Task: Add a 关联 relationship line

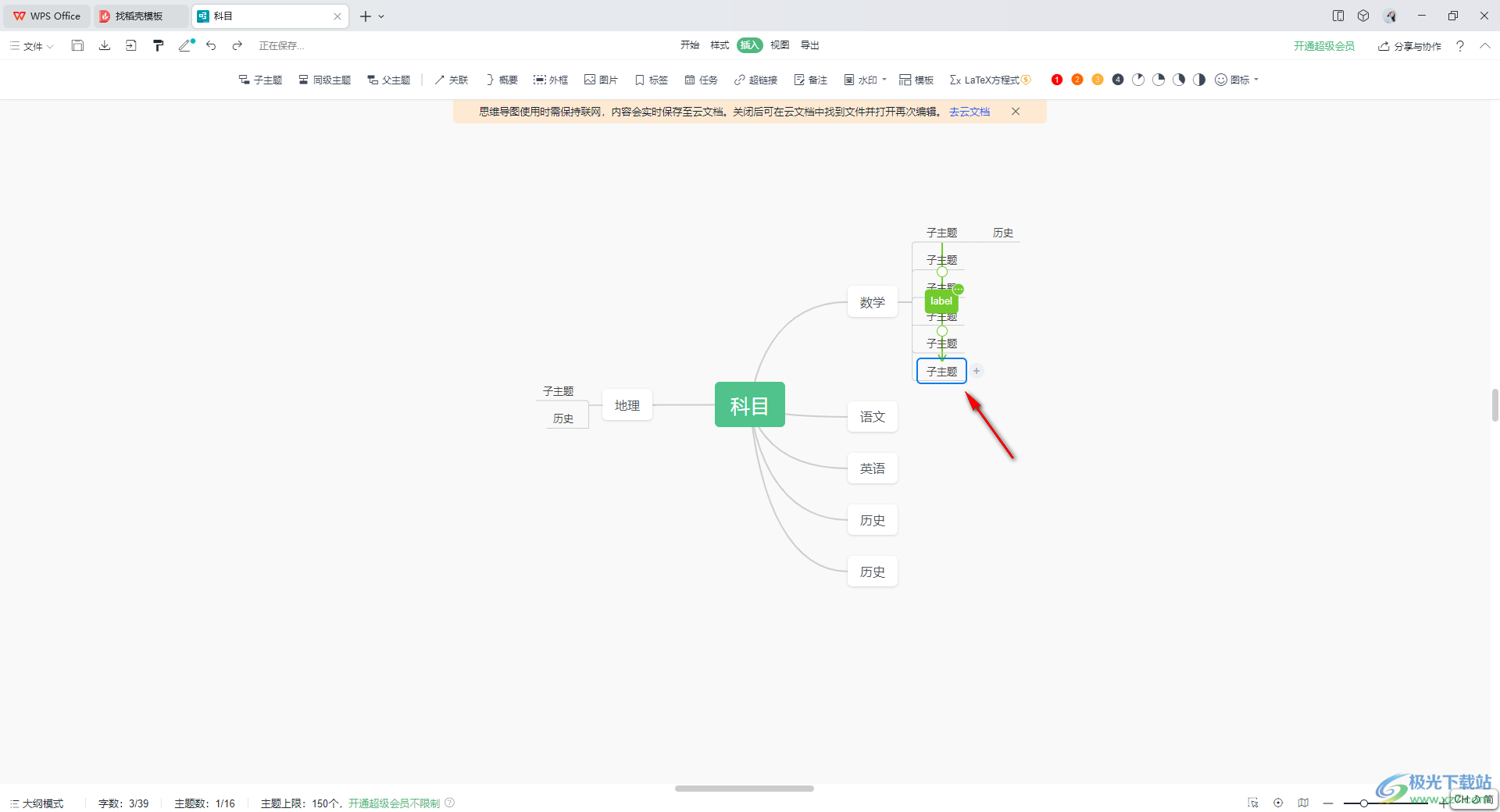Action: click(452, 80)
